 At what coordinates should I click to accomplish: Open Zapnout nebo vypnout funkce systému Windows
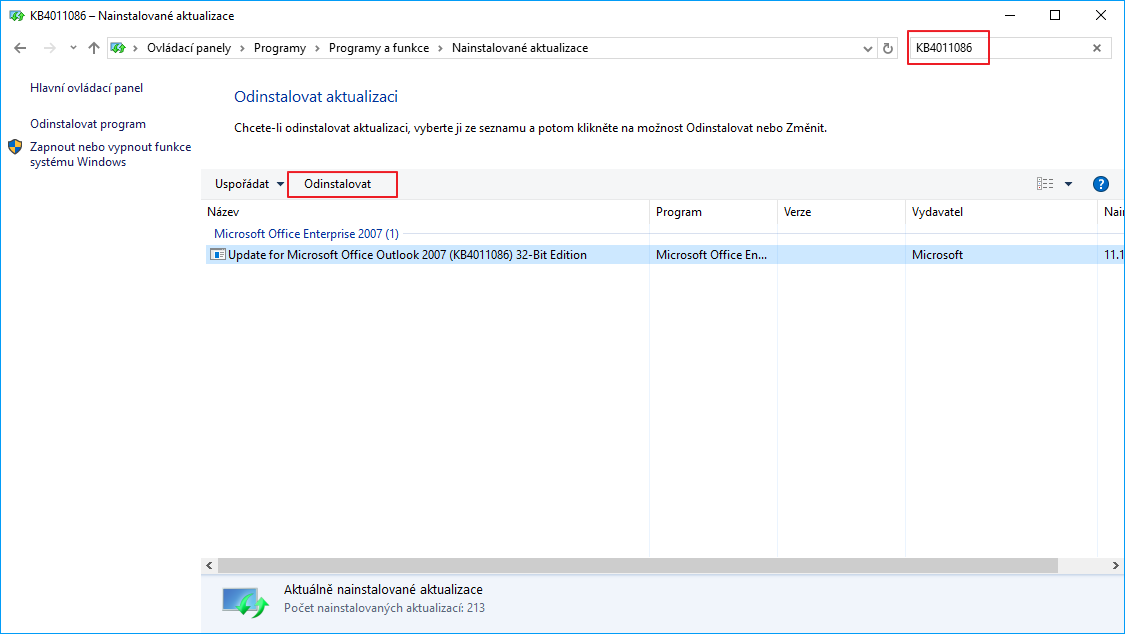[110, 154]
